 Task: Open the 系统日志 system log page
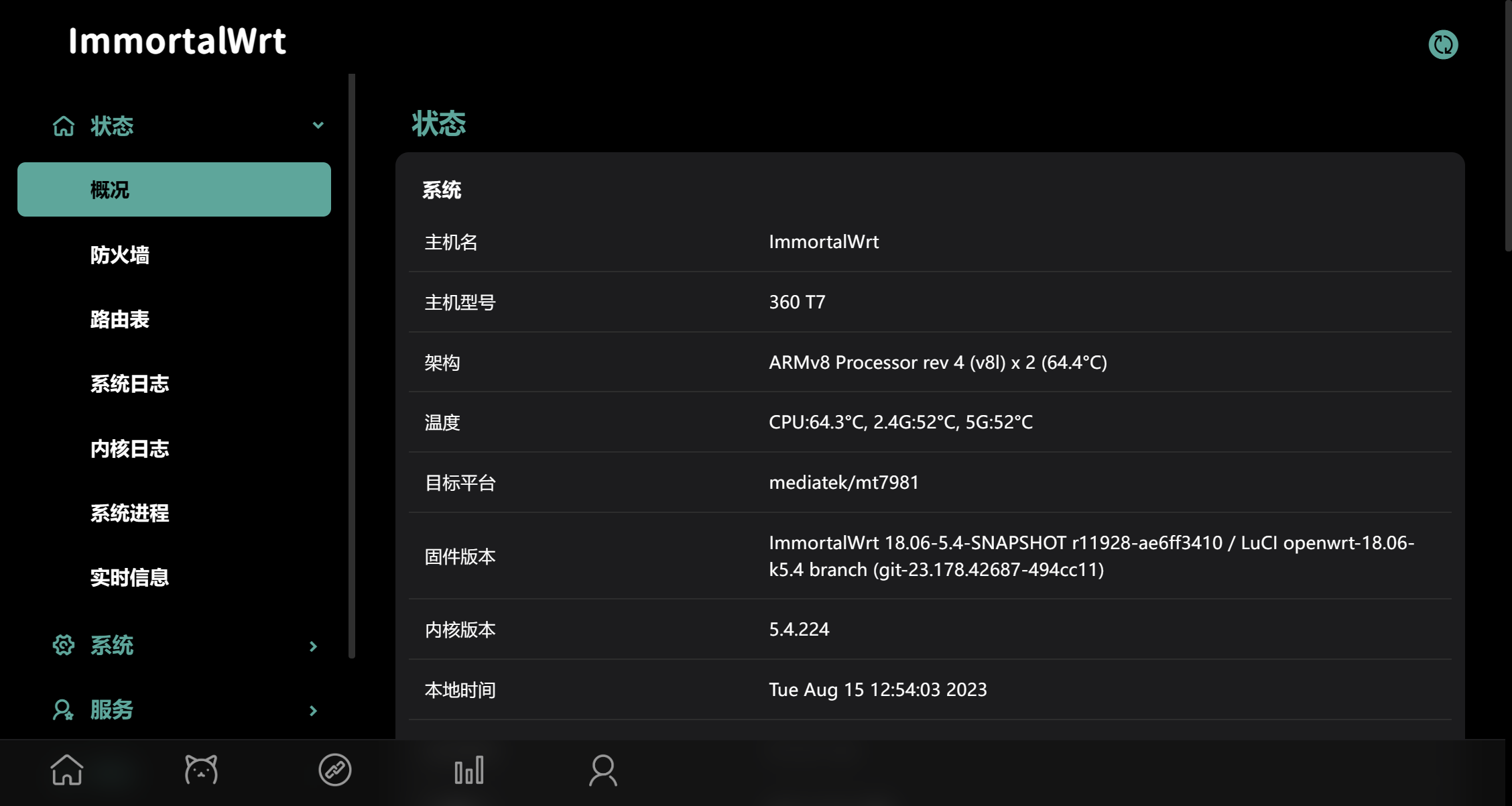pyautogui.click(x=129, y=384)
